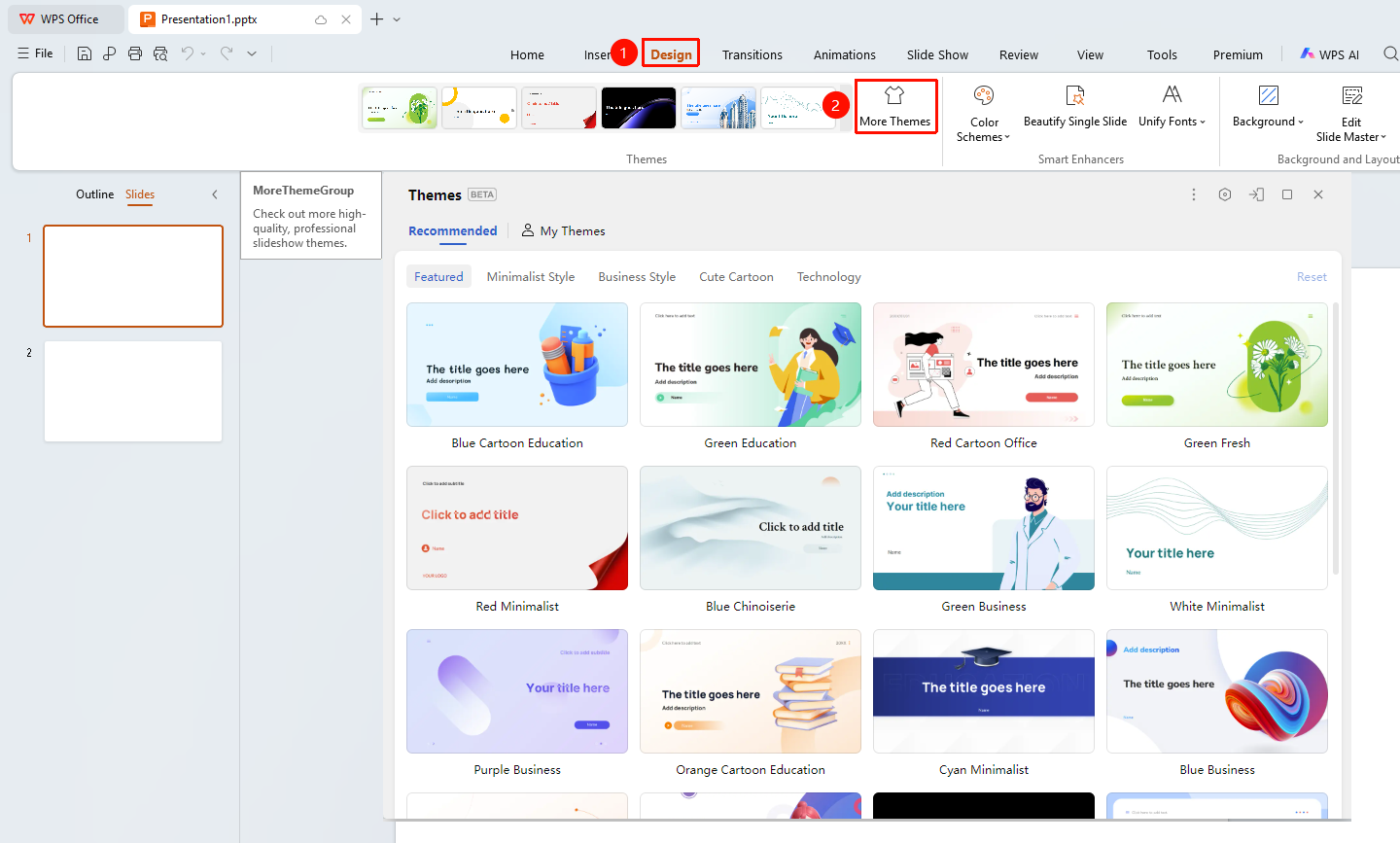Apply the Cyan Minimalist theme thumbnail
This screenshot has width=1400, height=843.
[x=984, y=691]
